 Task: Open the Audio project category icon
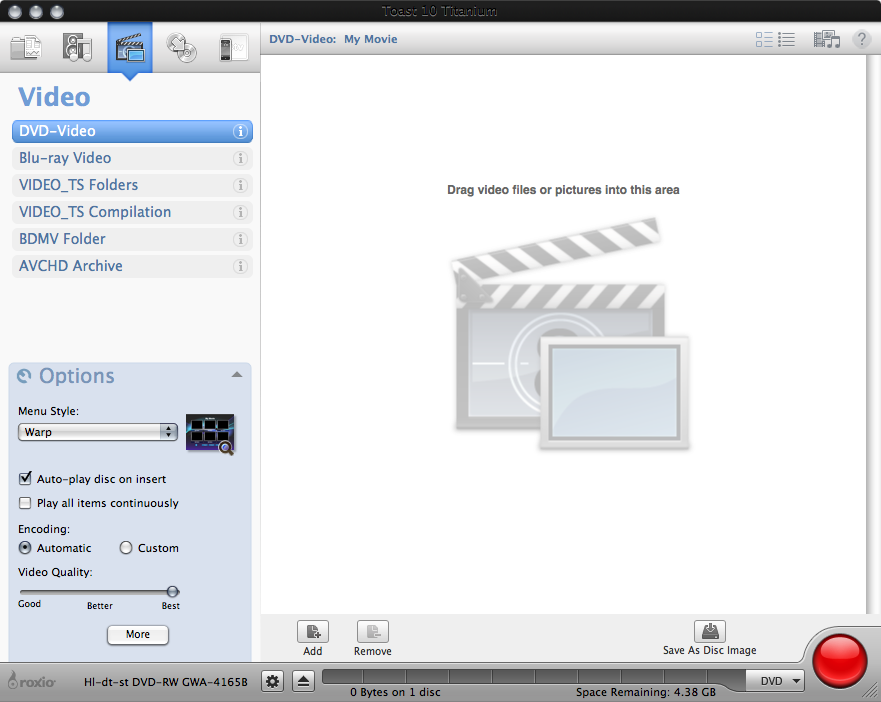click(x=77, y=47)
